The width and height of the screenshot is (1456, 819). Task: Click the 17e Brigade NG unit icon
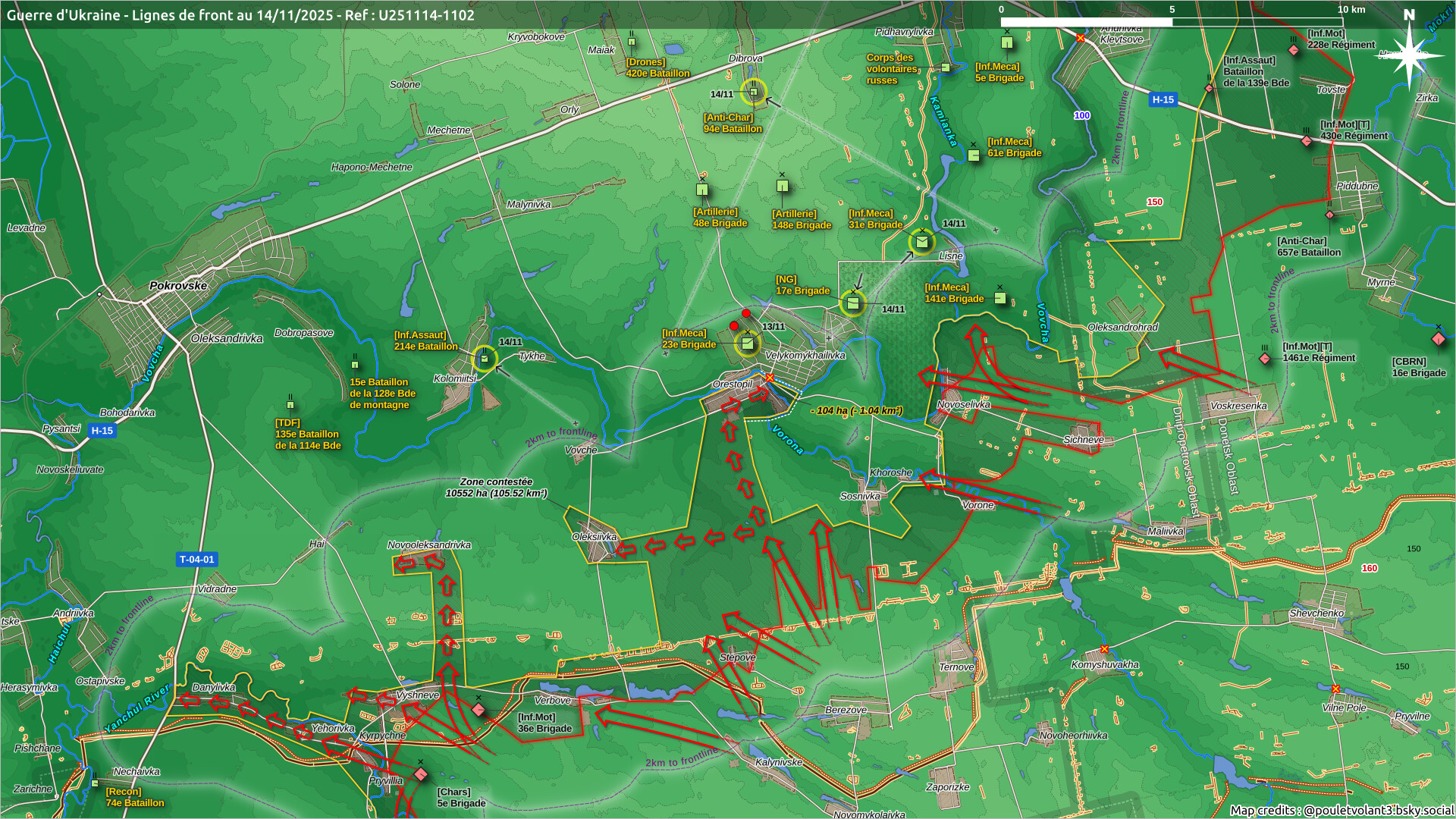coord(853,304)
